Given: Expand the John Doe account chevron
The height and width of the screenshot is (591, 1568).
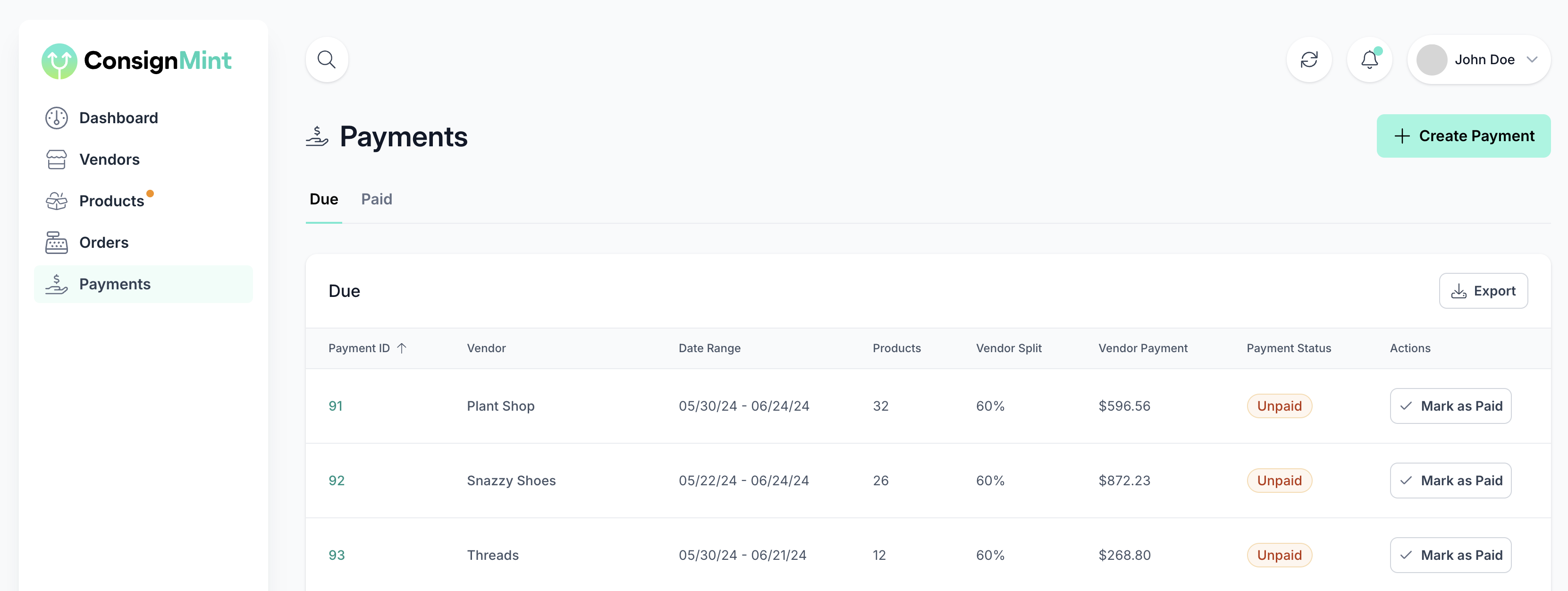Looking at the screenshot, I should (x=1532, y=59).
